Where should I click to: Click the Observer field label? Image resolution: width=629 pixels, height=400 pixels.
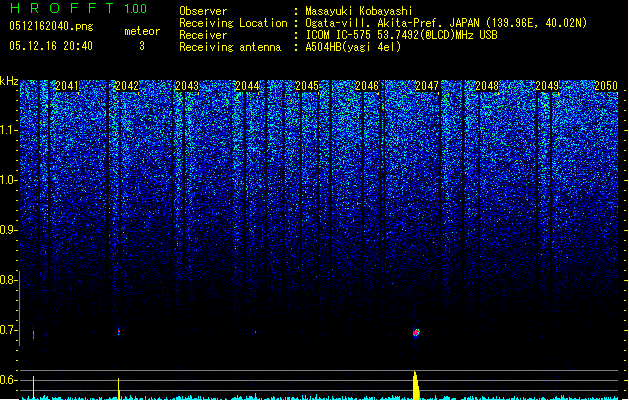(x=203, y=11)
